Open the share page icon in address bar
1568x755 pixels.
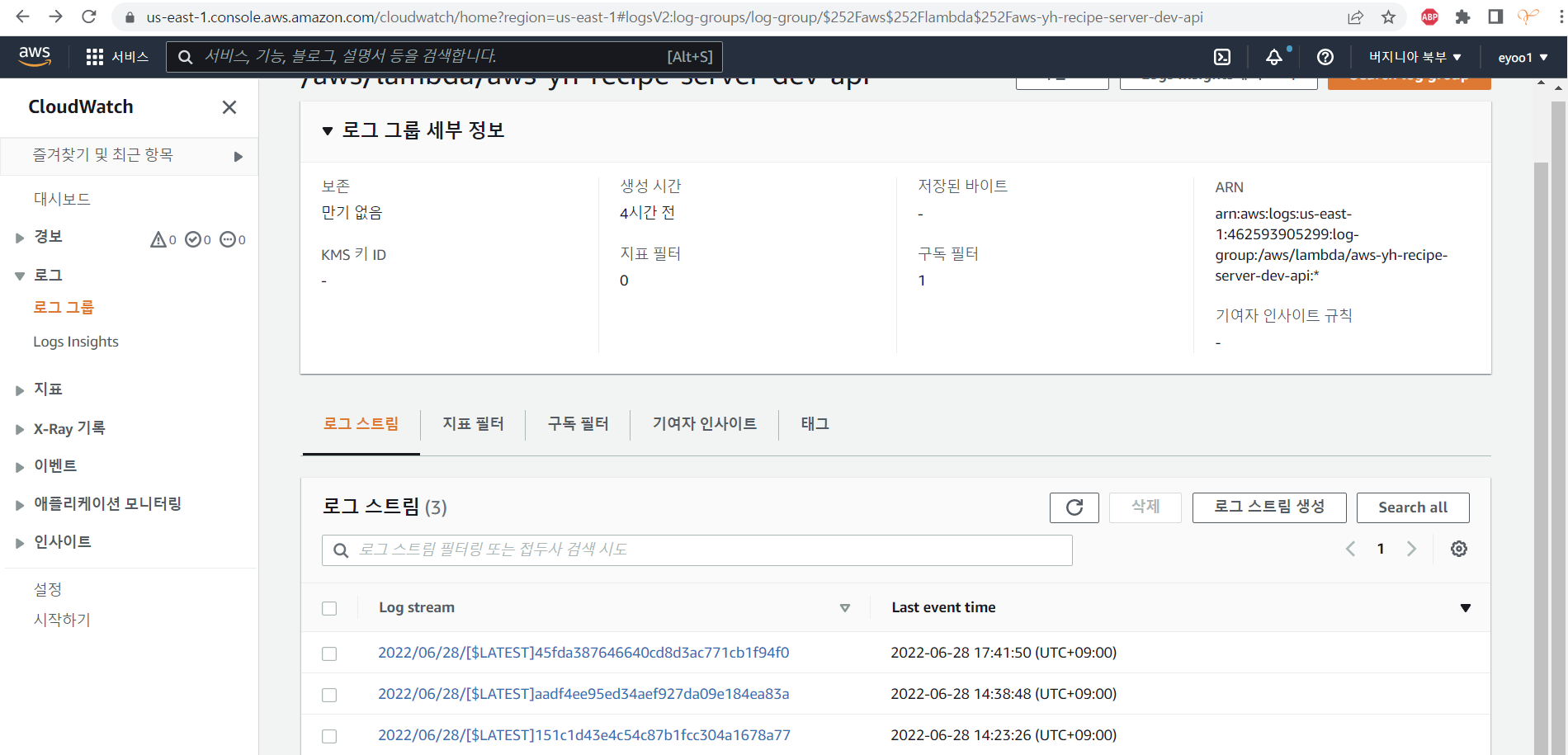click(x=1355, y=17)
